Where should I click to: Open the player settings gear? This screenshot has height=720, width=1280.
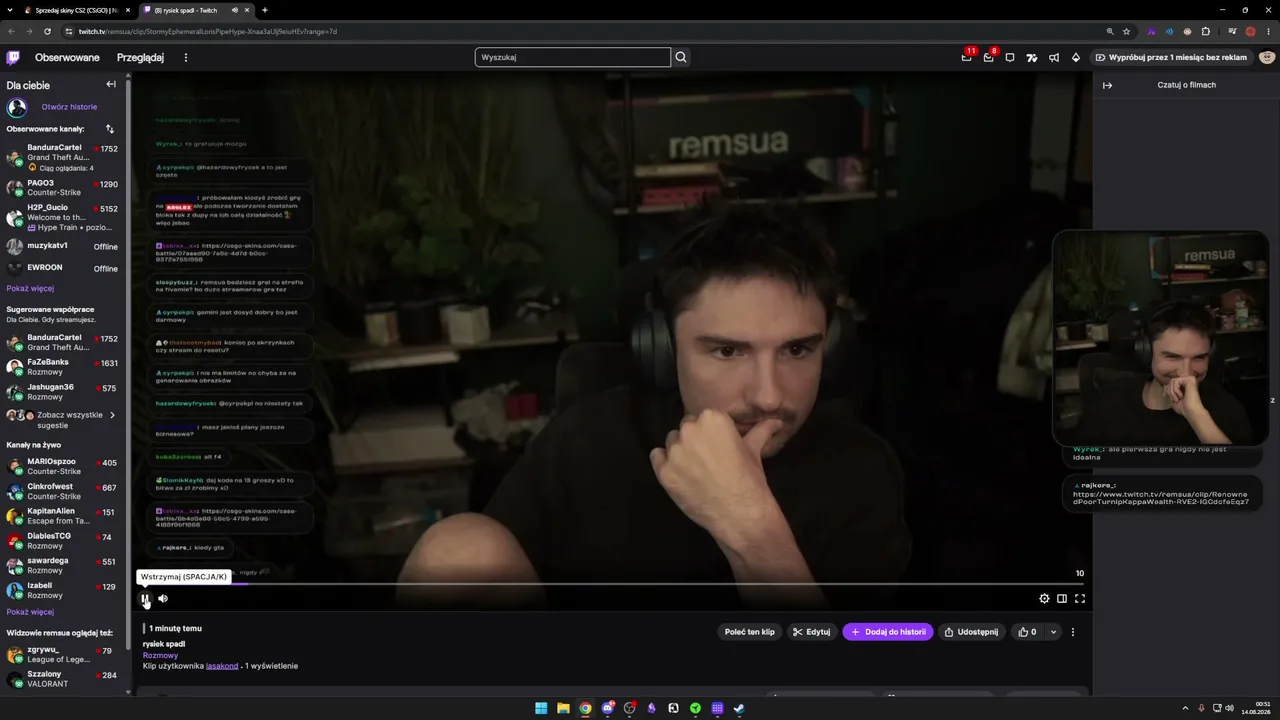(1044, 599)
